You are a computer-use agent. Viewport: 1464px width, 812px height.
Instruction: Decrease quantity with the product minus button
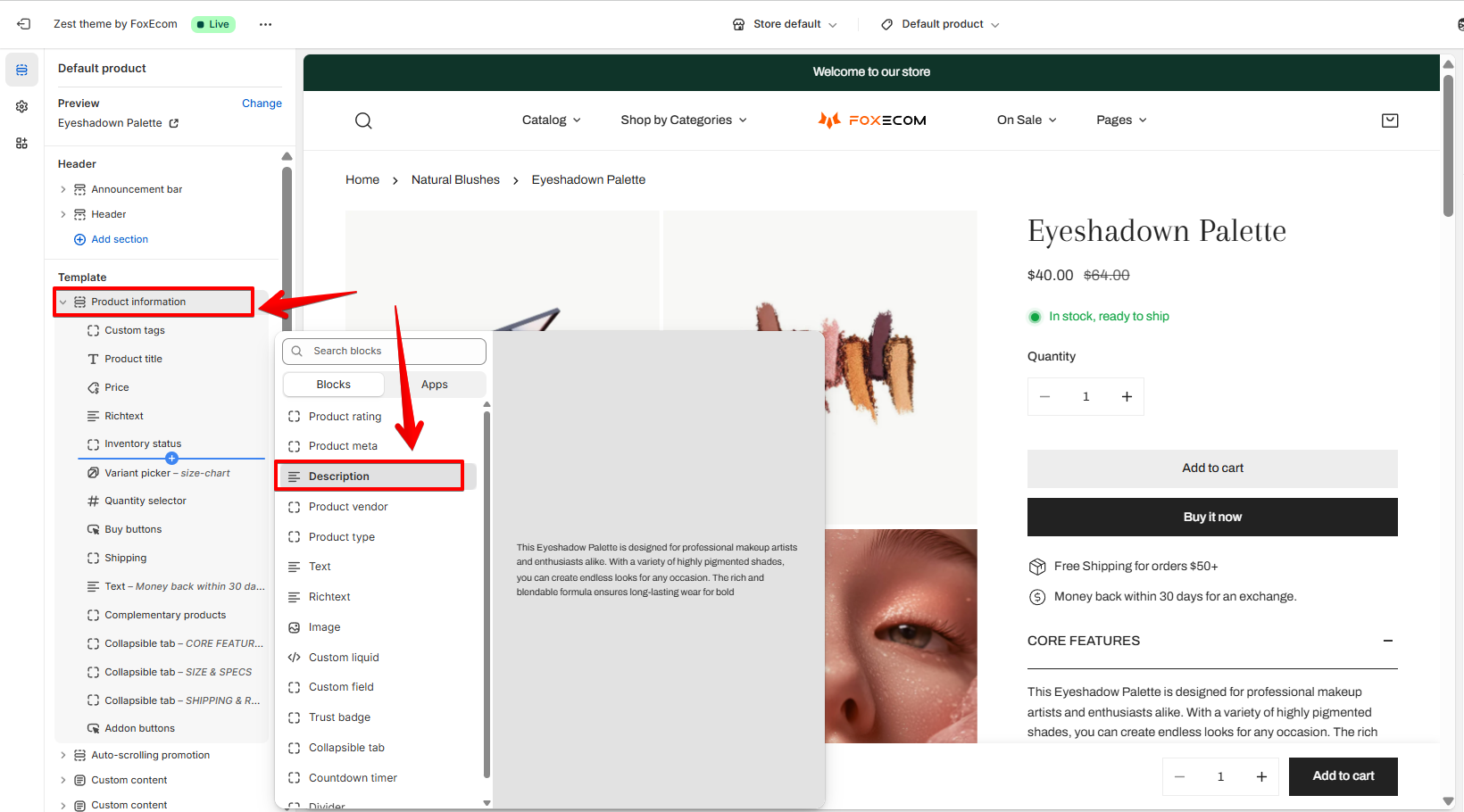pos(1044,397)
